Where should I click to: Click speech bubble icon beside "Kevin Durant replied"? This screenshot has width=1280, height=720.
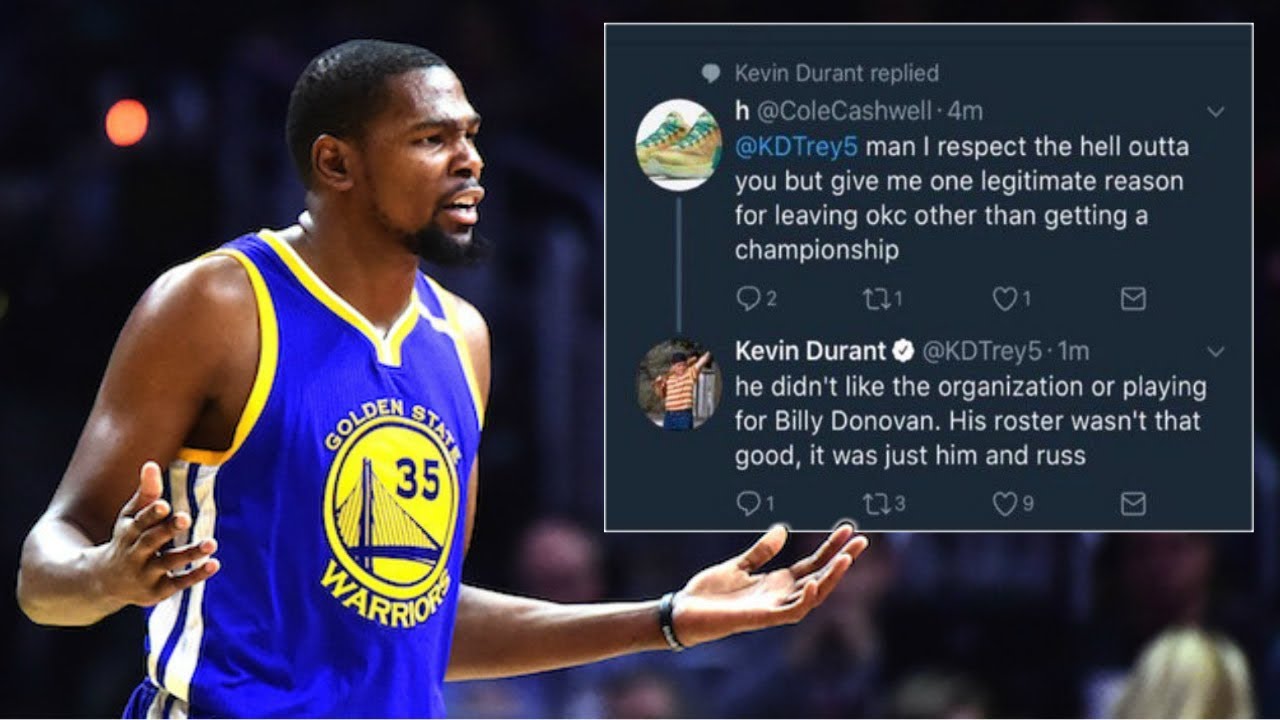(711, 73)
